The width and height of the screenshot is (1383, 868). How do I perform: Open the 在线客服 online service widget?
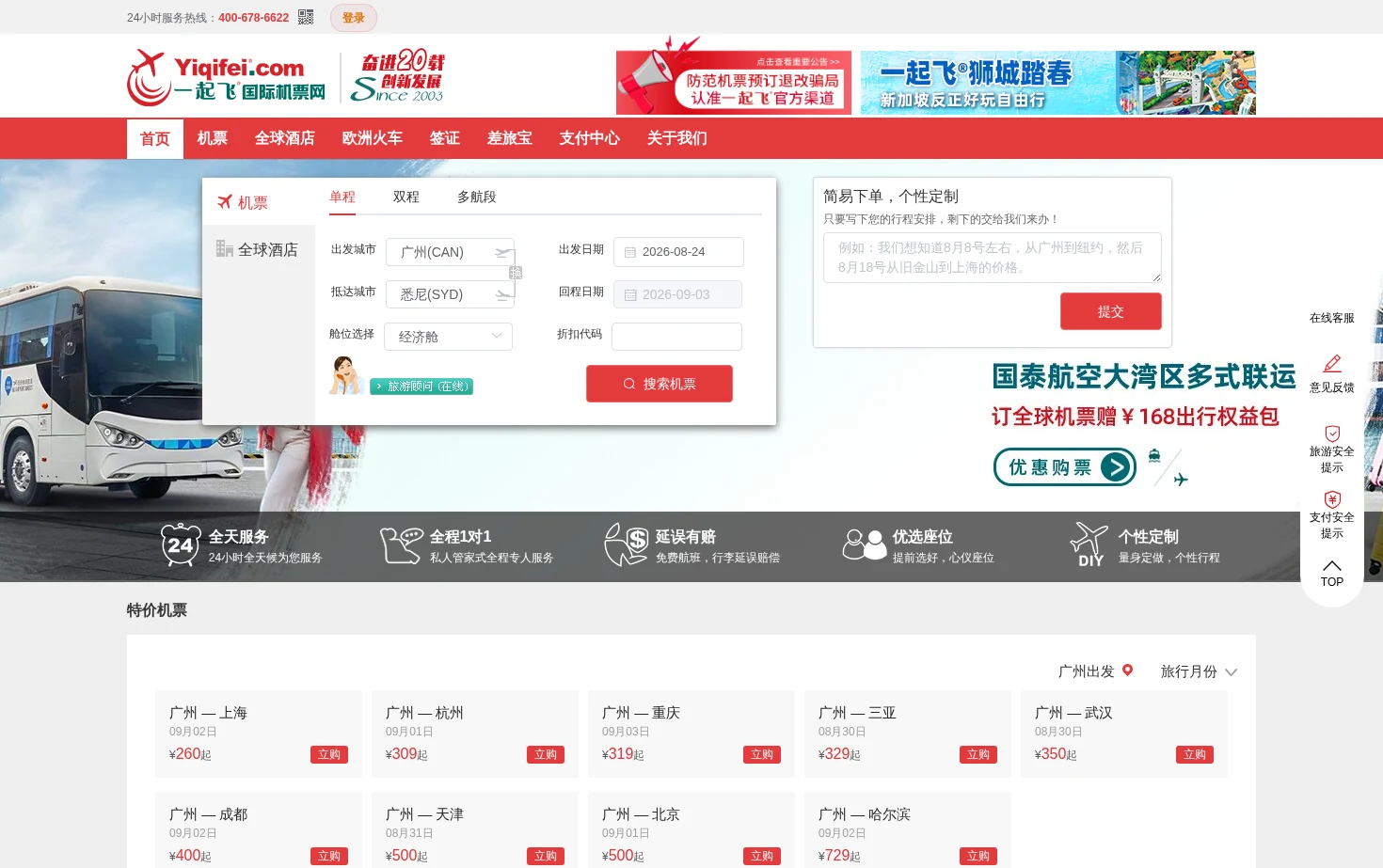point(1332,318)
